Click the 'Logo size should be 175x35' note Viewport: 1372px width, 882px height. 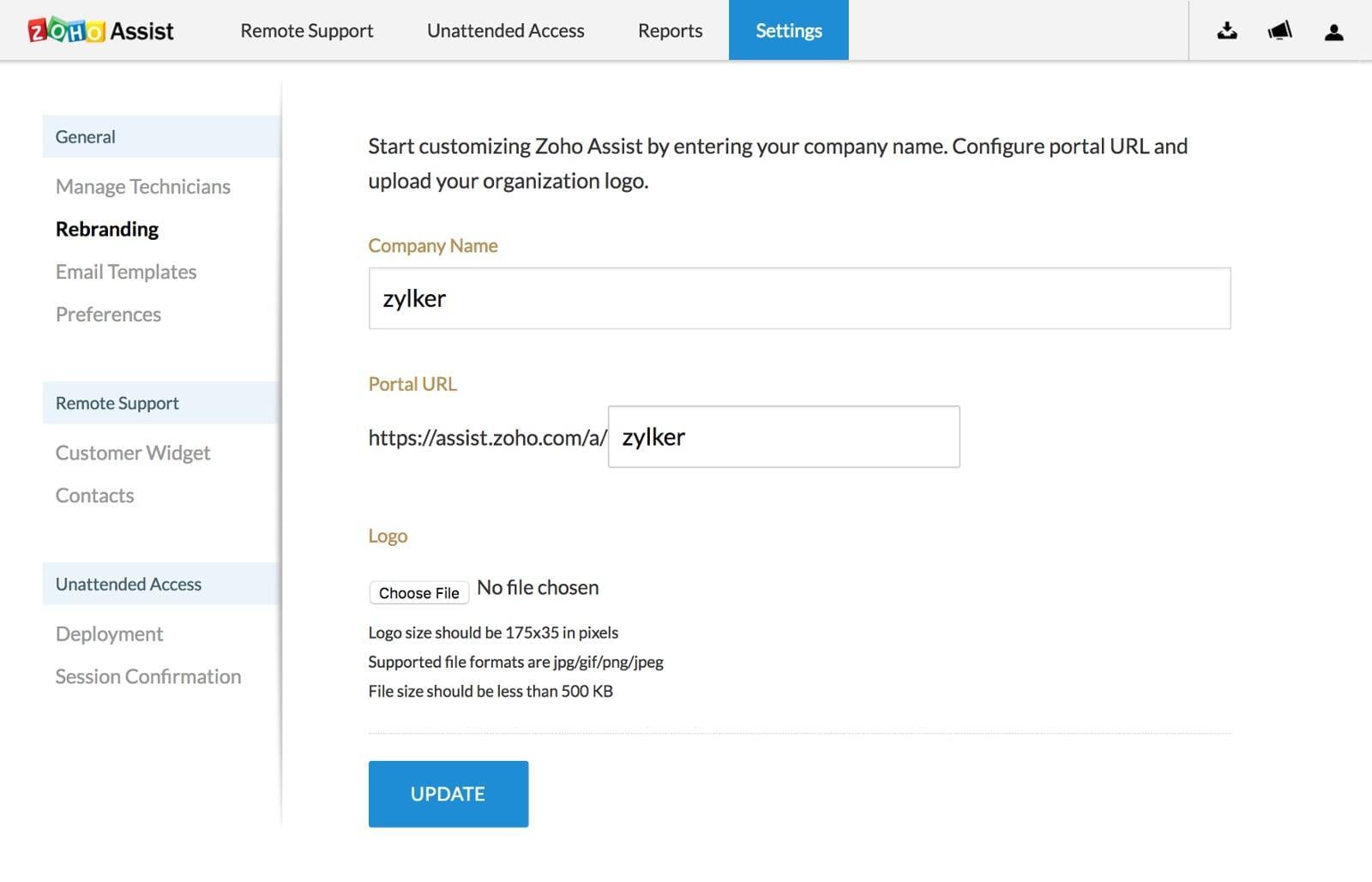click(493, 633)
